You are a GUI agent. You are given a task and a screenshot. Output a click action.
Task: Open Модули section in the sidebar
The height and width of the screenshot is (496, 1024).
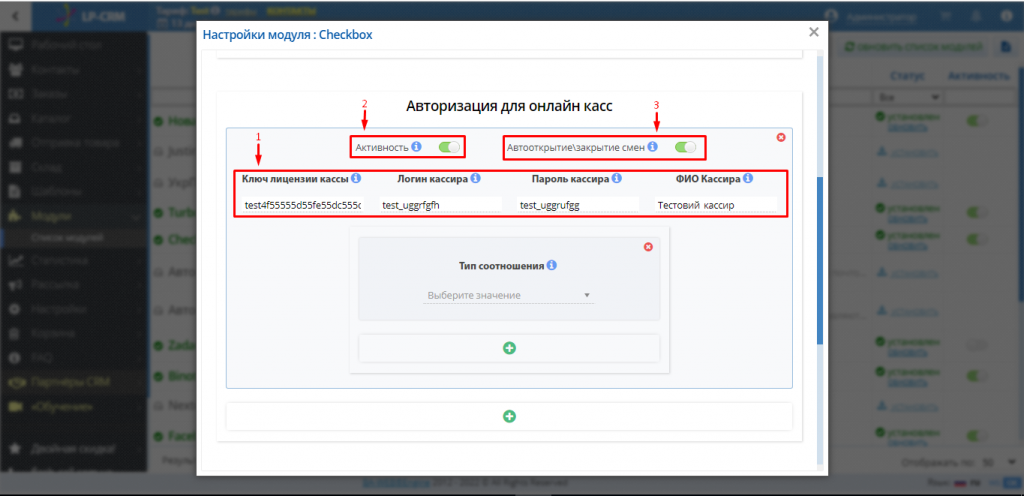(73, 215)
